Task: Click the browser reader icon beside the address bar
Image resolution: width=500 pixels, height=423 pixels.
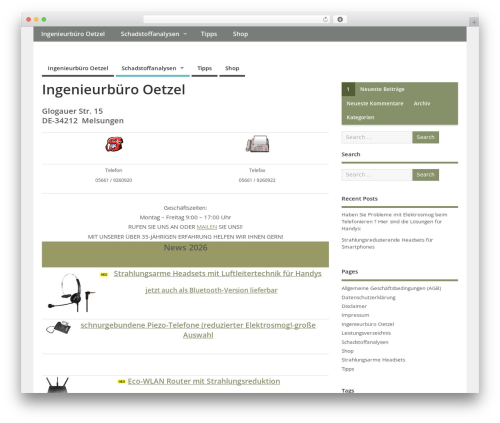Action: (340, 19)
